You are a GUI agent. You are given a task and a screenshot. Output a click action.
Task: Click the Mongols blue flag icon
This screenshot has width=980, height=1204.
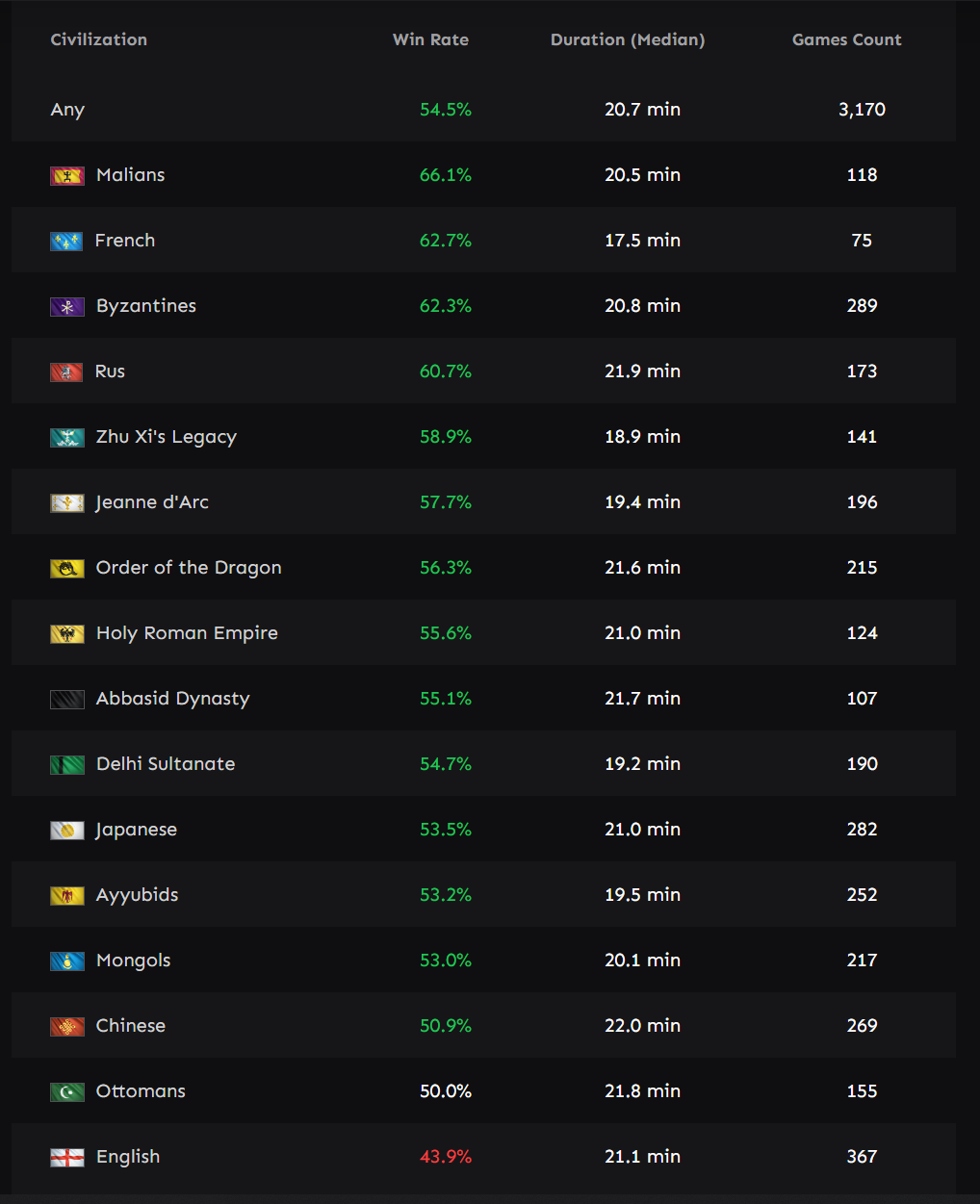point(66,961)
